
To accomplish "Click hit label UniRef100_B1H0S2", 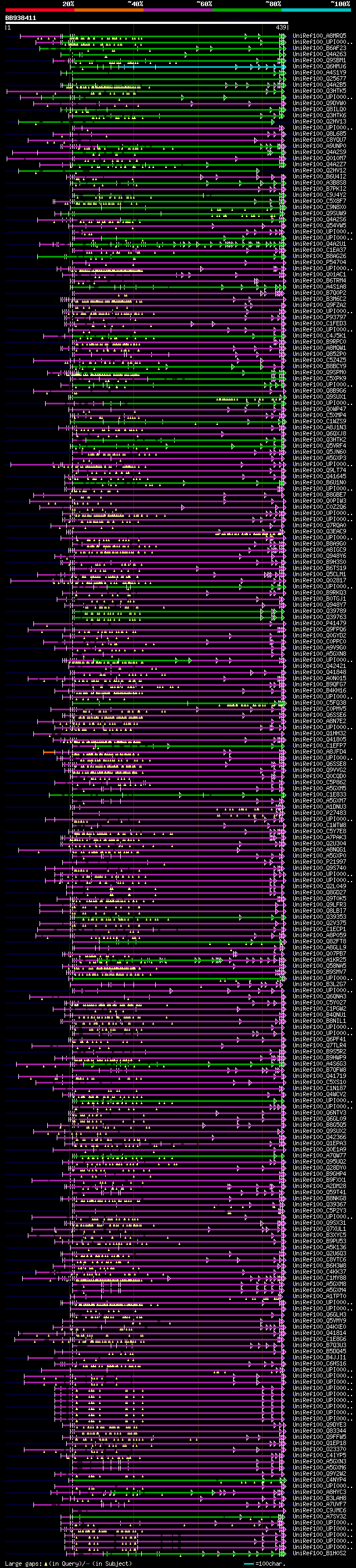I will point(319,1553).
